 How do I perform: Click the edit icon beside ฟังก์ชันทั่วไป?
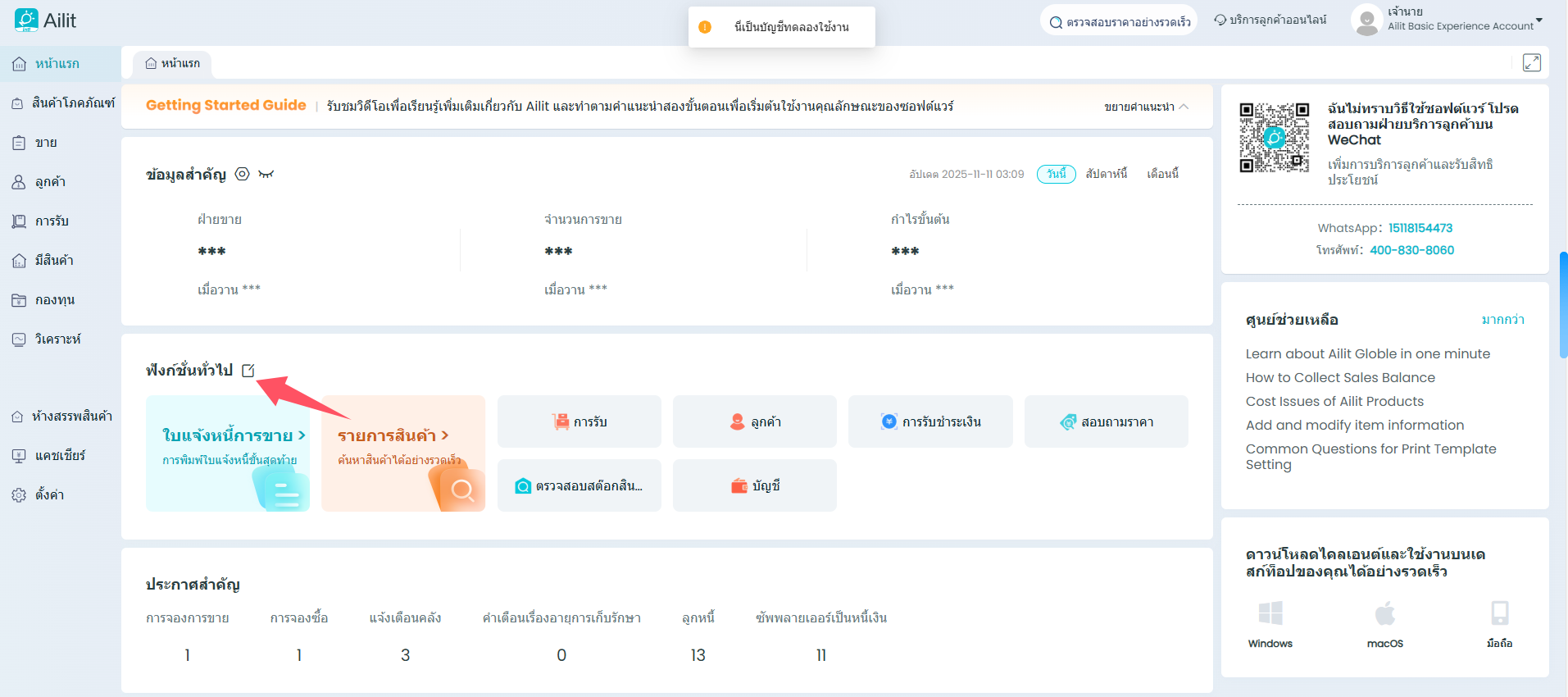[248, 371]
